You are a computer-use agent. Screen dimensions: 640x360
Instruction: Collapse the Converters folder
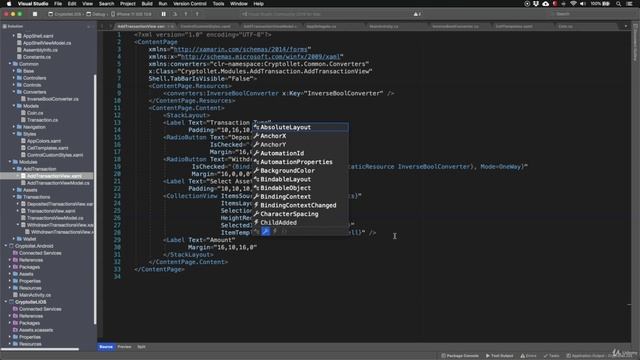point(14,92)
